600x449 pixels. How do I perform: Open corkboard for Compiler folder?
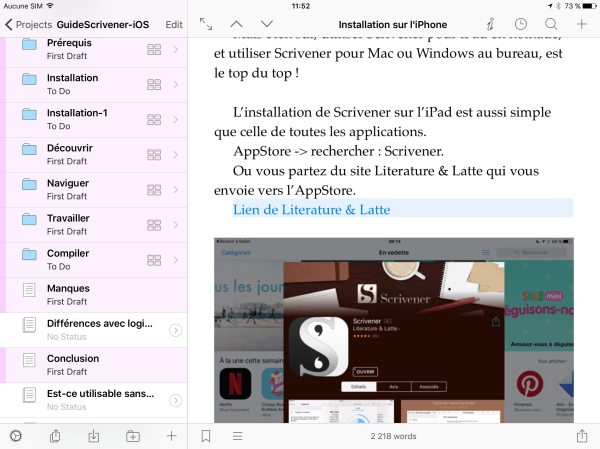pos(154,260)
